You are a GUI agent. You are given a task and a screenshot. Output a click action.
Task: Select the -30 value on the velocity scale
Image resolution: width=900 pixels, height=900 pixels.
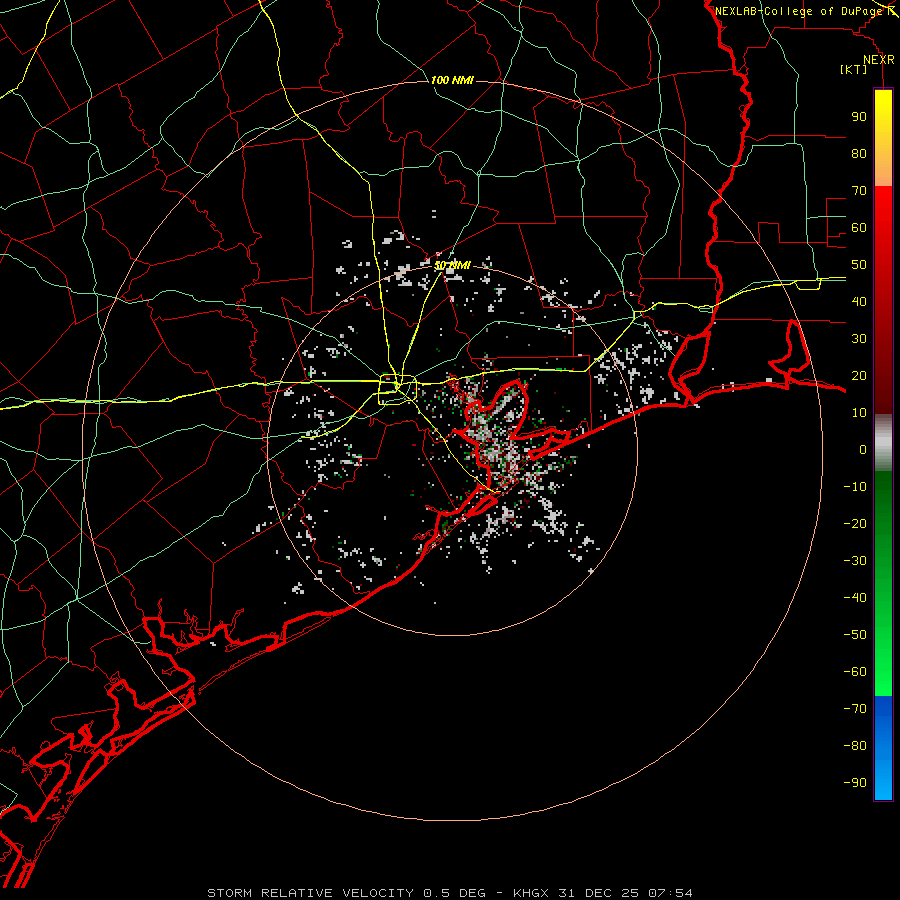855,561
